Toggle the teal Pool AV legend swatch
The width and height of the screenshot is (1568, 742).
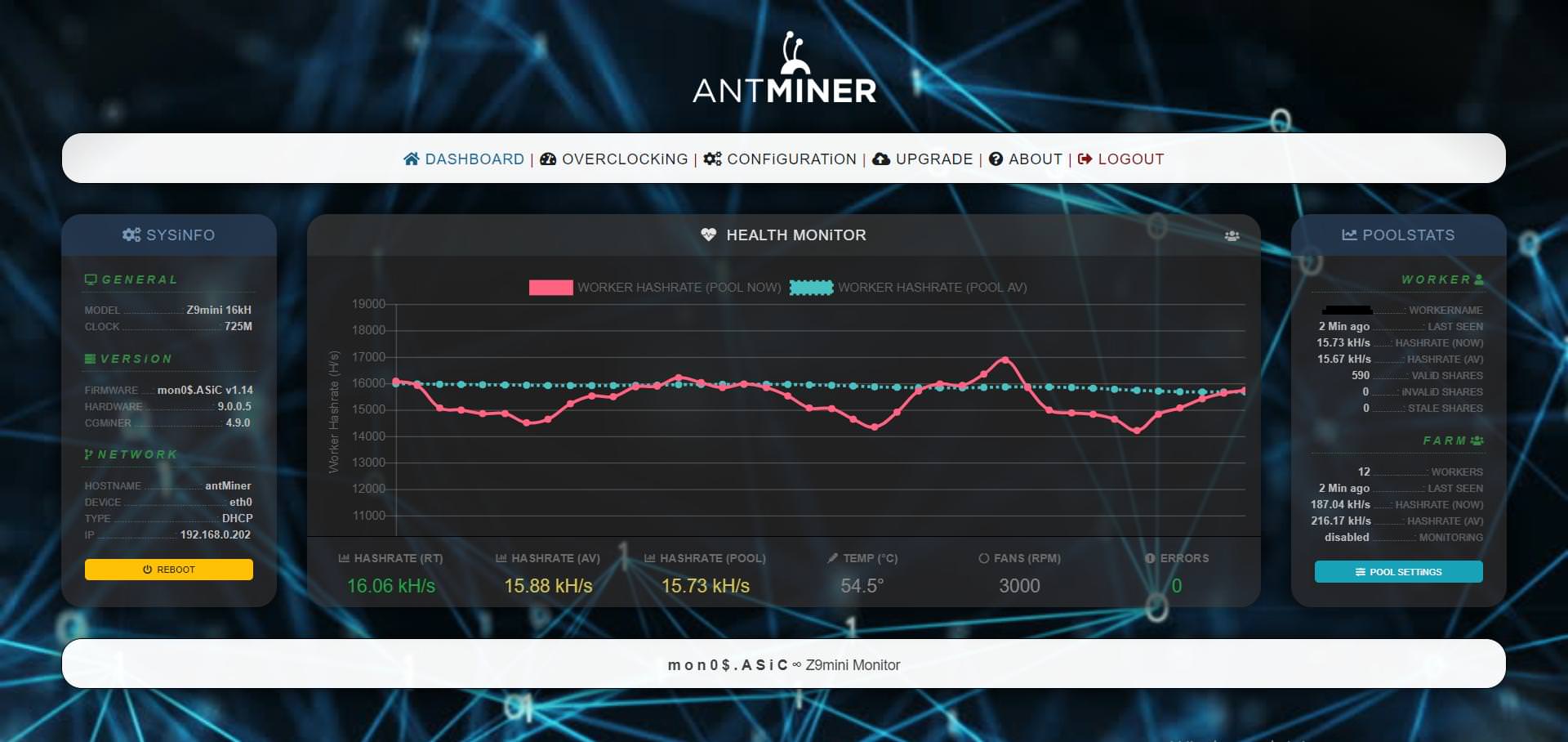[811, 288]
